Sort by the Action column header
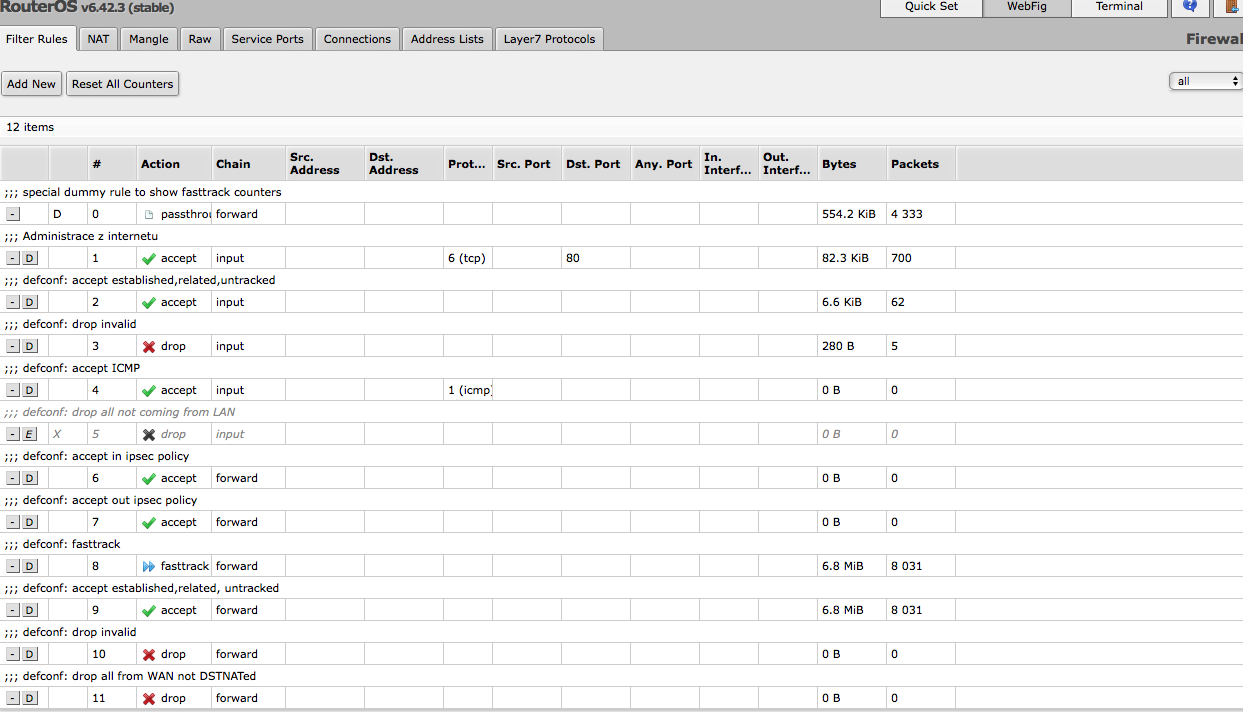The width and height of the screenshot is (1243, 712). point(174,164)
